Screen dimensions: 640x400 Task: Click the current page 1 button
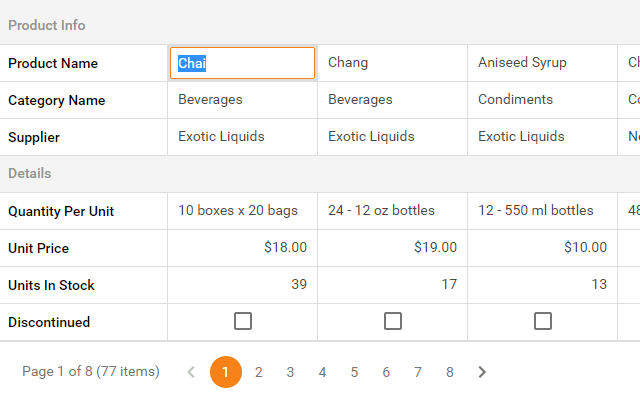tap(226, 372)
